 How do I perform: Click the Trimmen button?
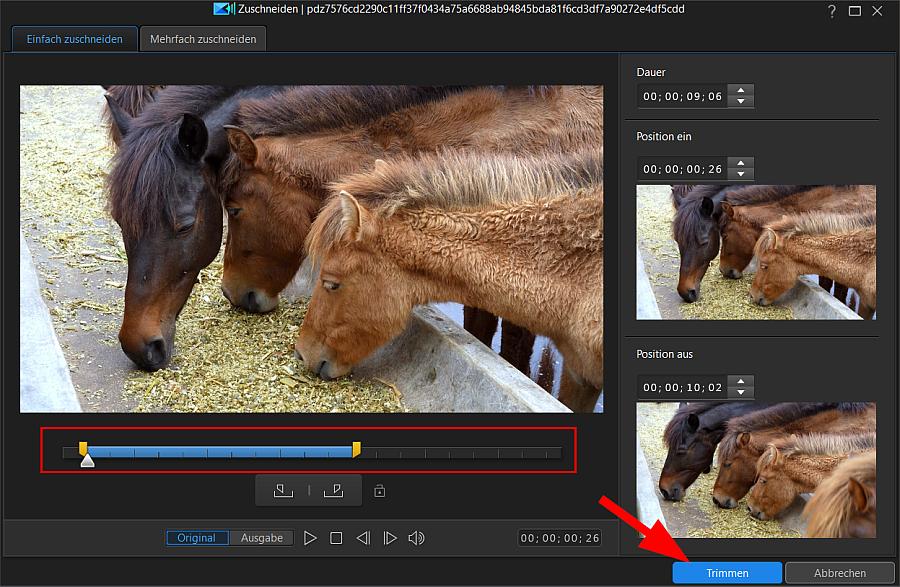pyautogui.click(x=727, y=573)
